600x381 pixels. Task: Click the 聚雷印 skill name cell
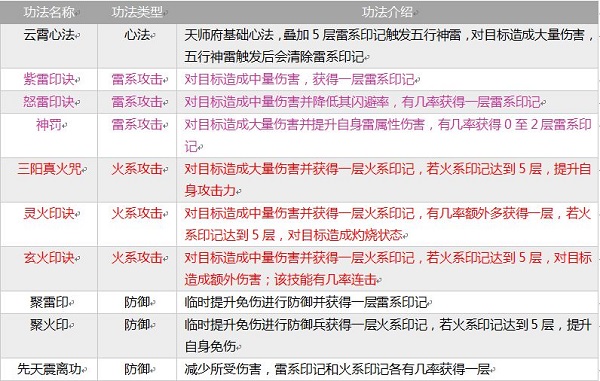[x=49, y=302]
